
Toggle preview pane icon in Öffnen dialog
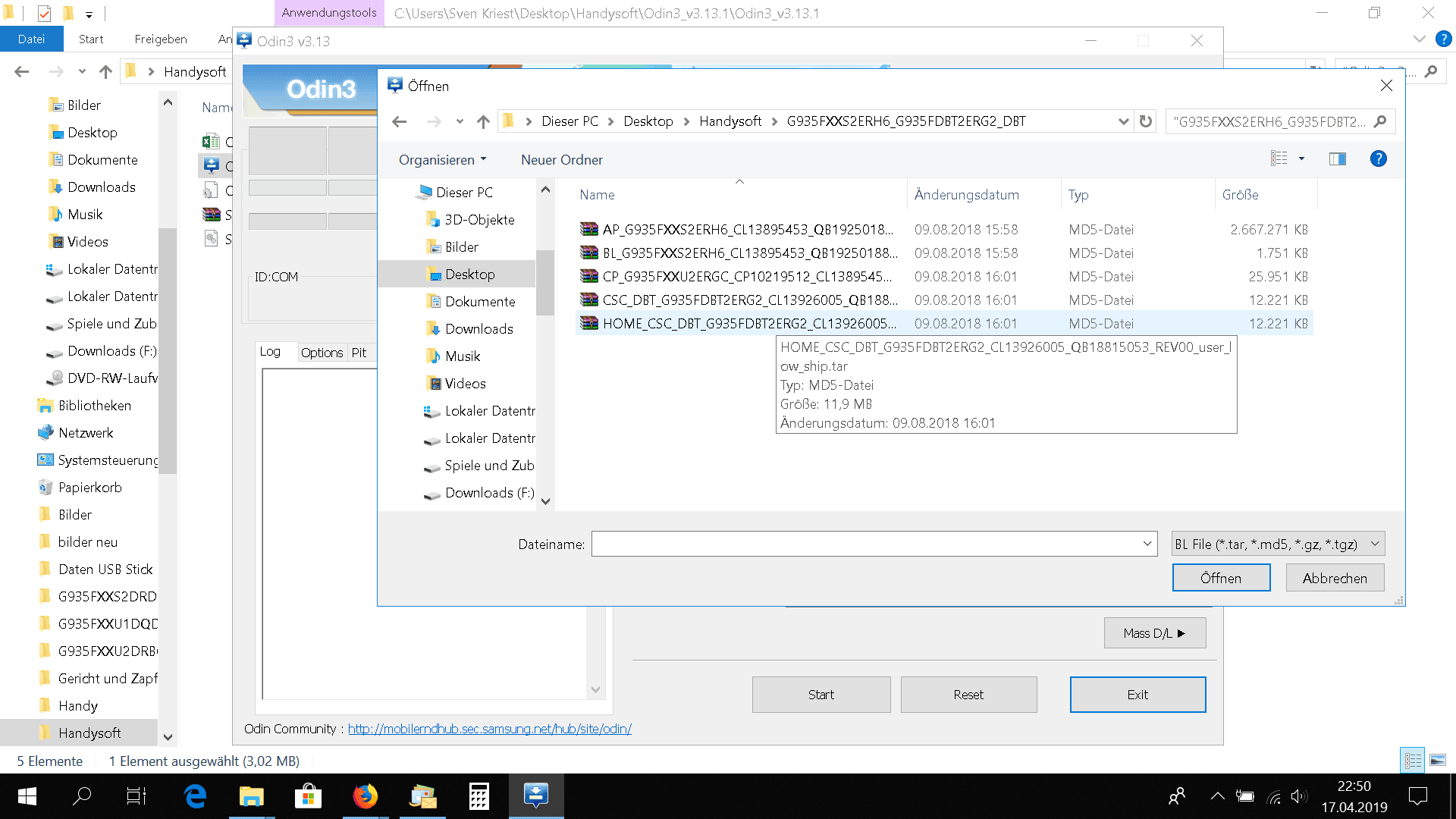(x=1338, y=158)
